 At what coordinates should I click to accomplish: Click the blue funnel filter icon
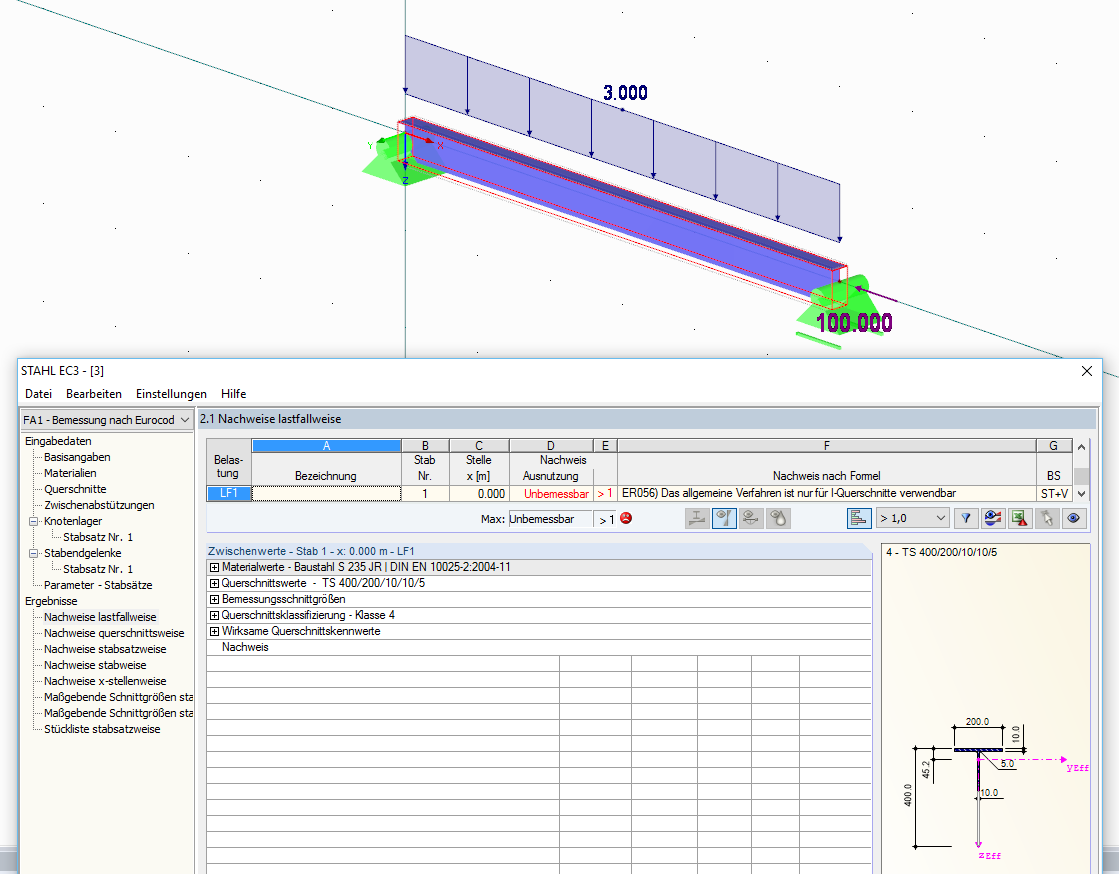966,519
